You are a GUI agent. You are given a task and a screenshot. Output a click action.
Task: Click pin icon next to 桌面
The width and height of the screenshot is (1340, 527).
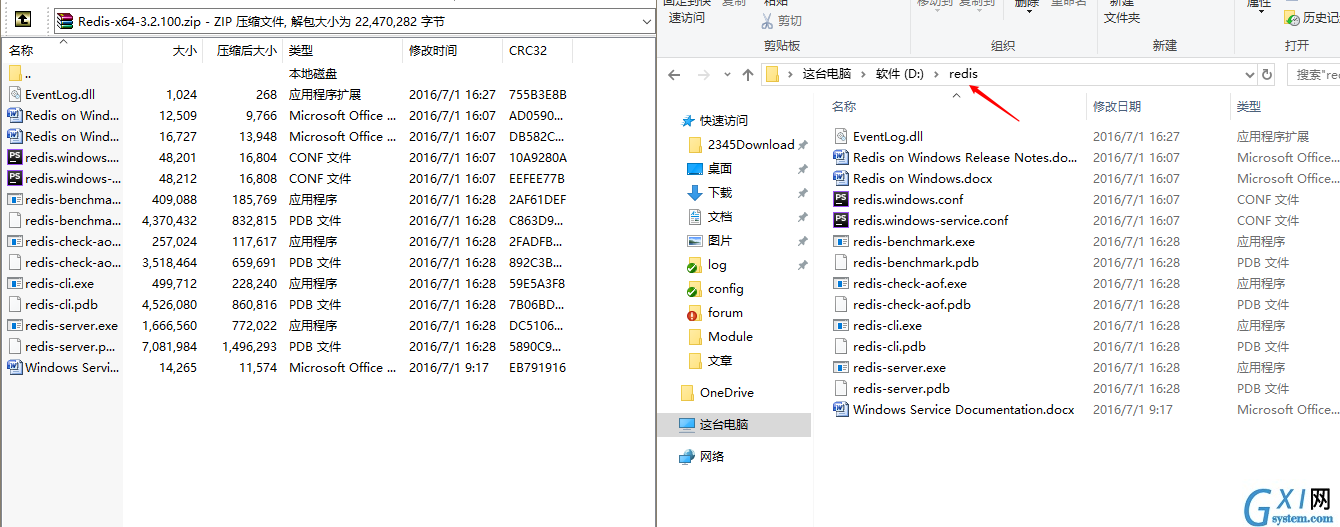(802, 169)
